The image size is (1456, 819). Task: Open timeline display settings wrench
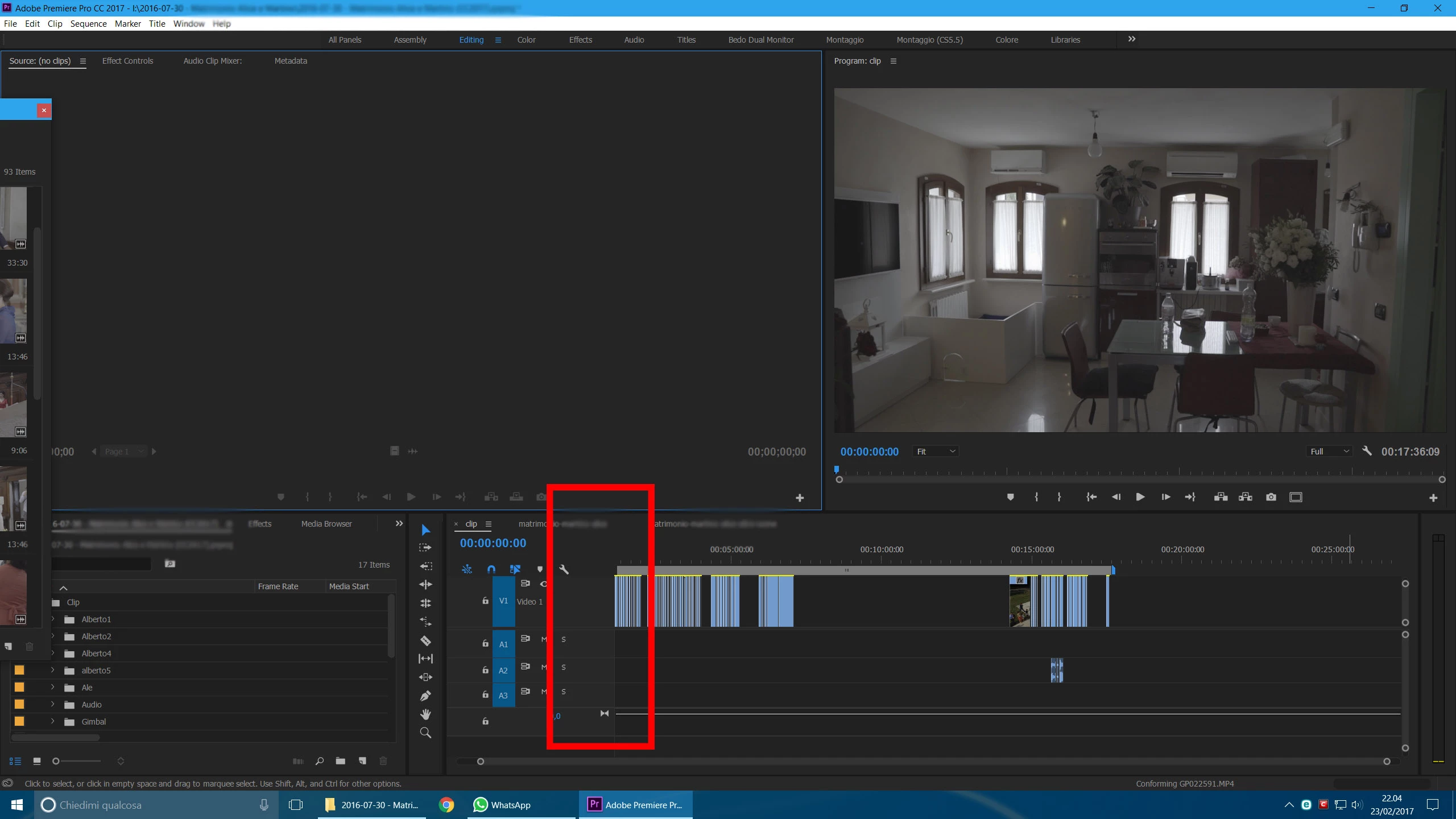click(x=564, y=569)
